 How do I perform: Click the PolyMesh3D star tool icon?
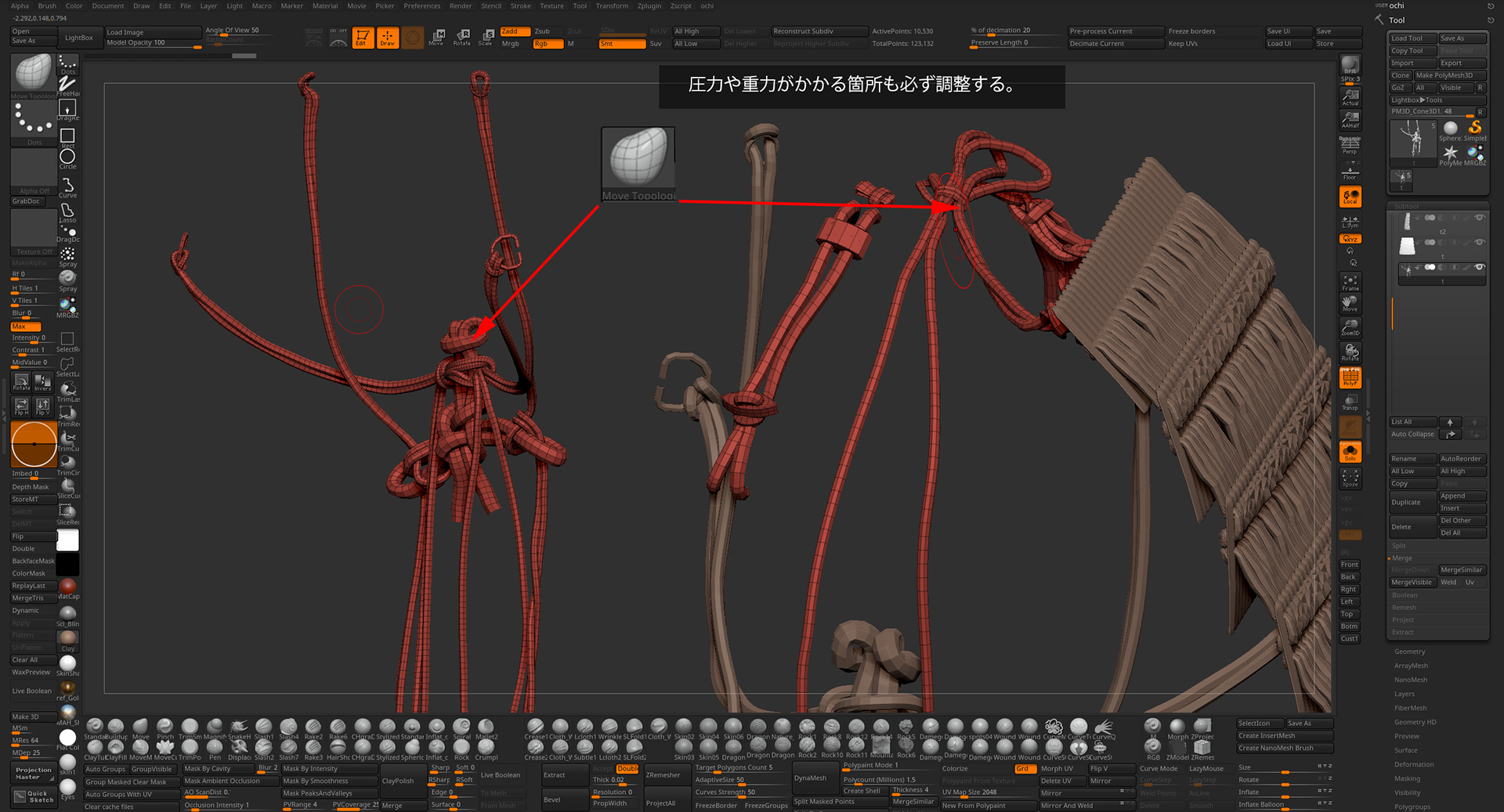(x=1451, y=154)
